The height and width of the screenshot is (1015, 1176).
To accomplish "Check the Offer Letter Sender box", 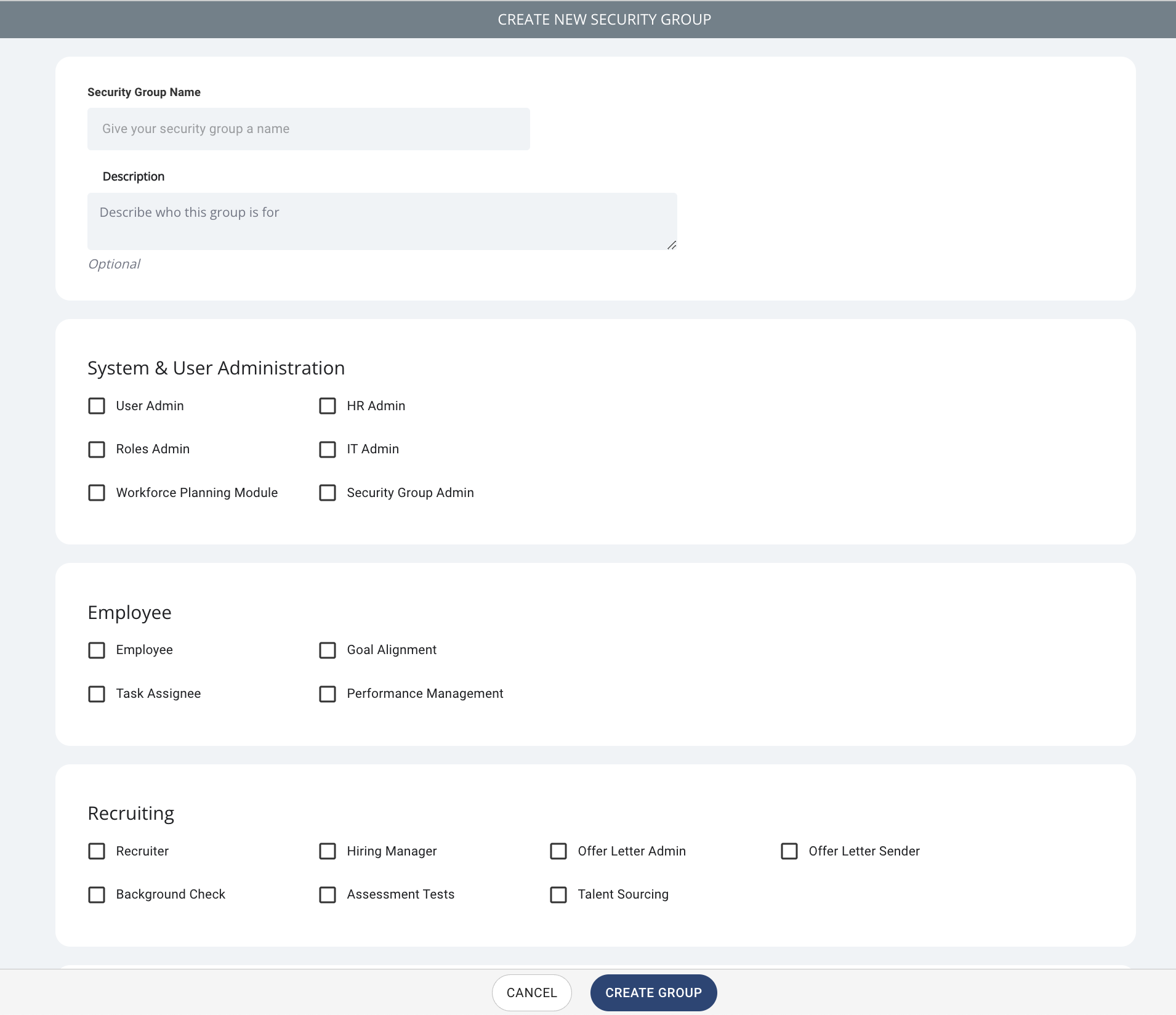I will click(789, 851).
